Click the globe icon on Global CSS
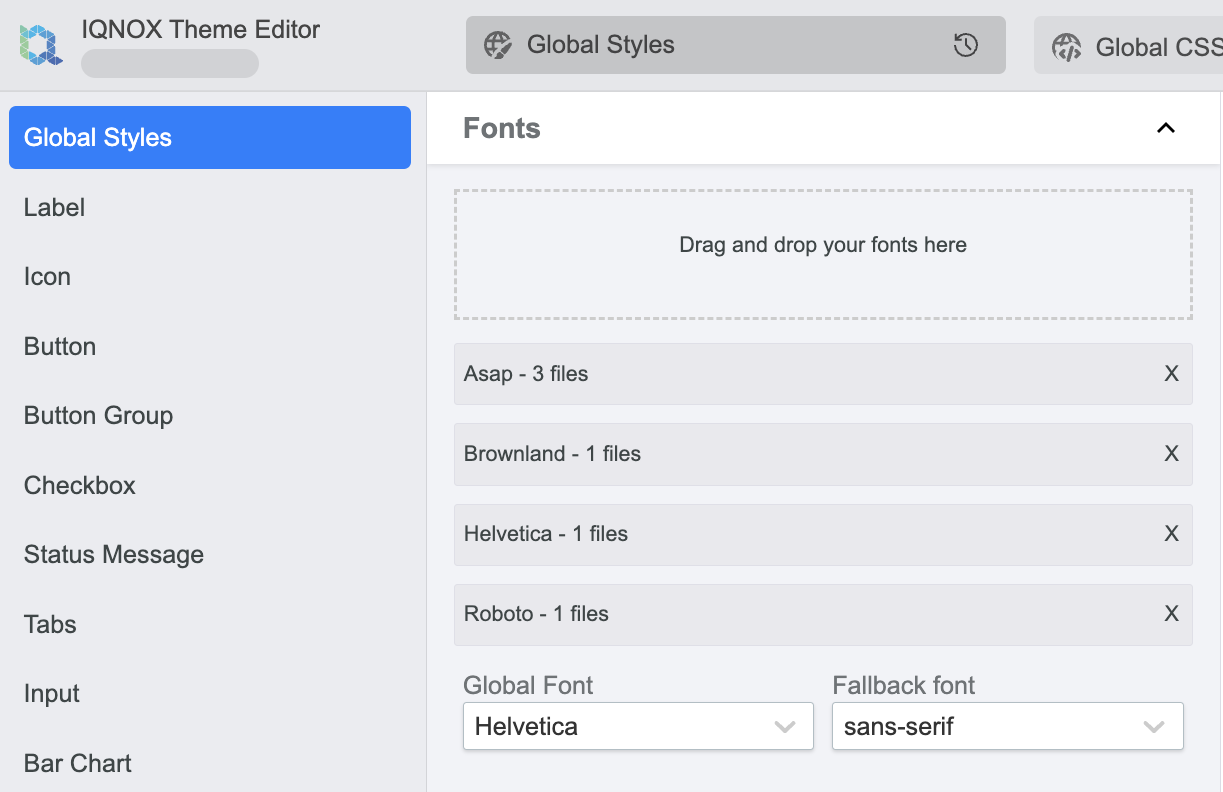Viewport: 1223px width, 792px height. [x=1067, y=46]
